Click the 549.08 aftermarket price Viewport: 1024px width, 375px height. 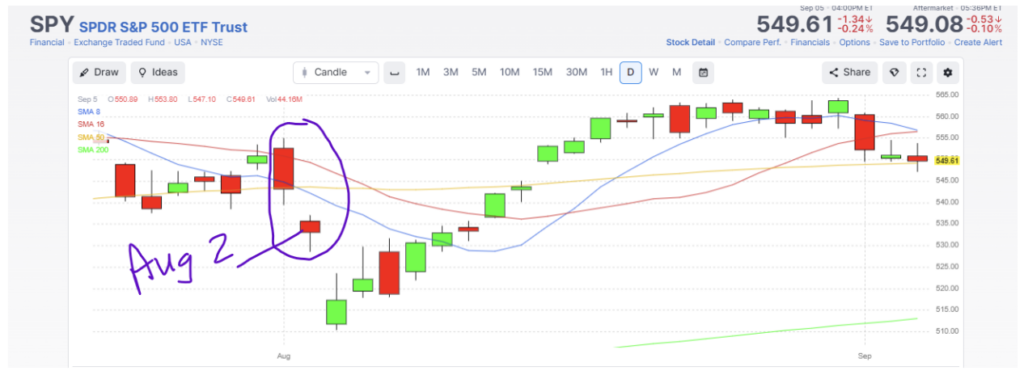pyautogui.click(x=924, y=25)
